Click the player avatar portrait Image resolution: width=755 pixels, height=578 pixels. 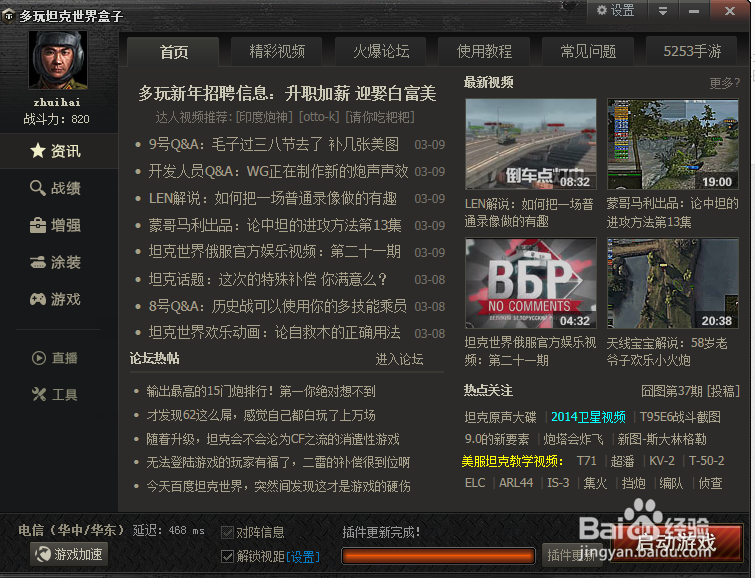(x=58, y=60)
